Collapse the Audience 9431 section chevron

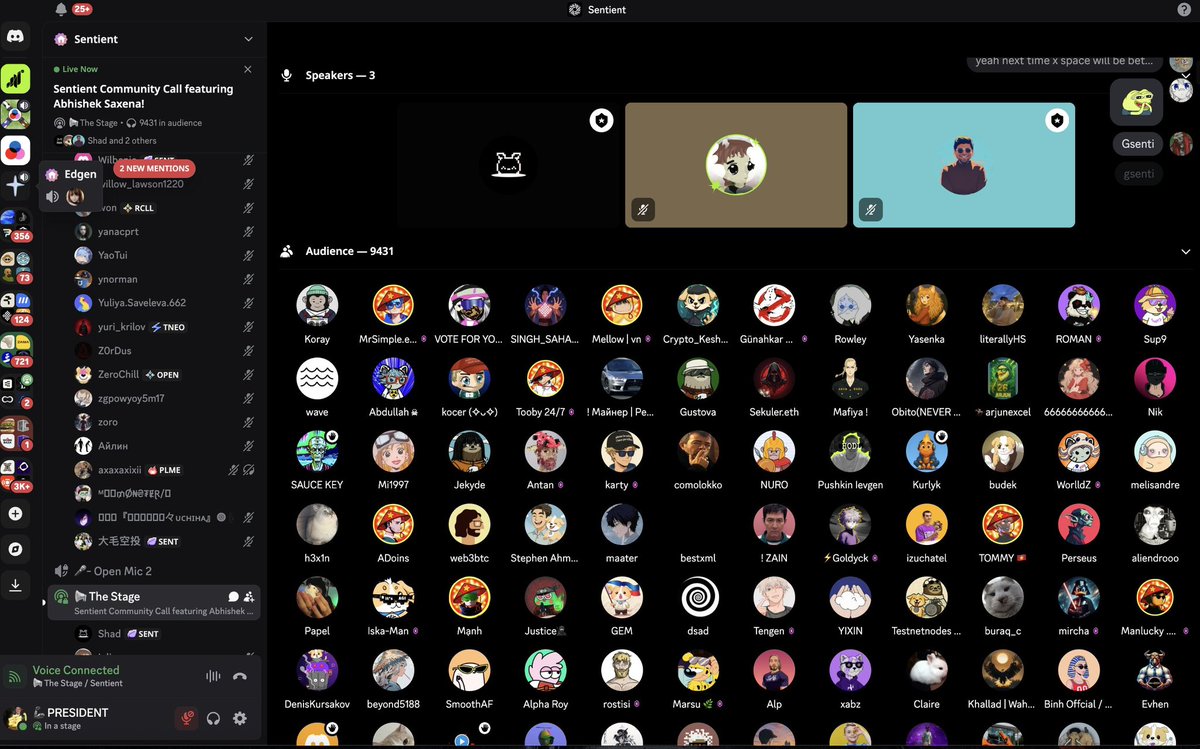tap(1186, 252)
